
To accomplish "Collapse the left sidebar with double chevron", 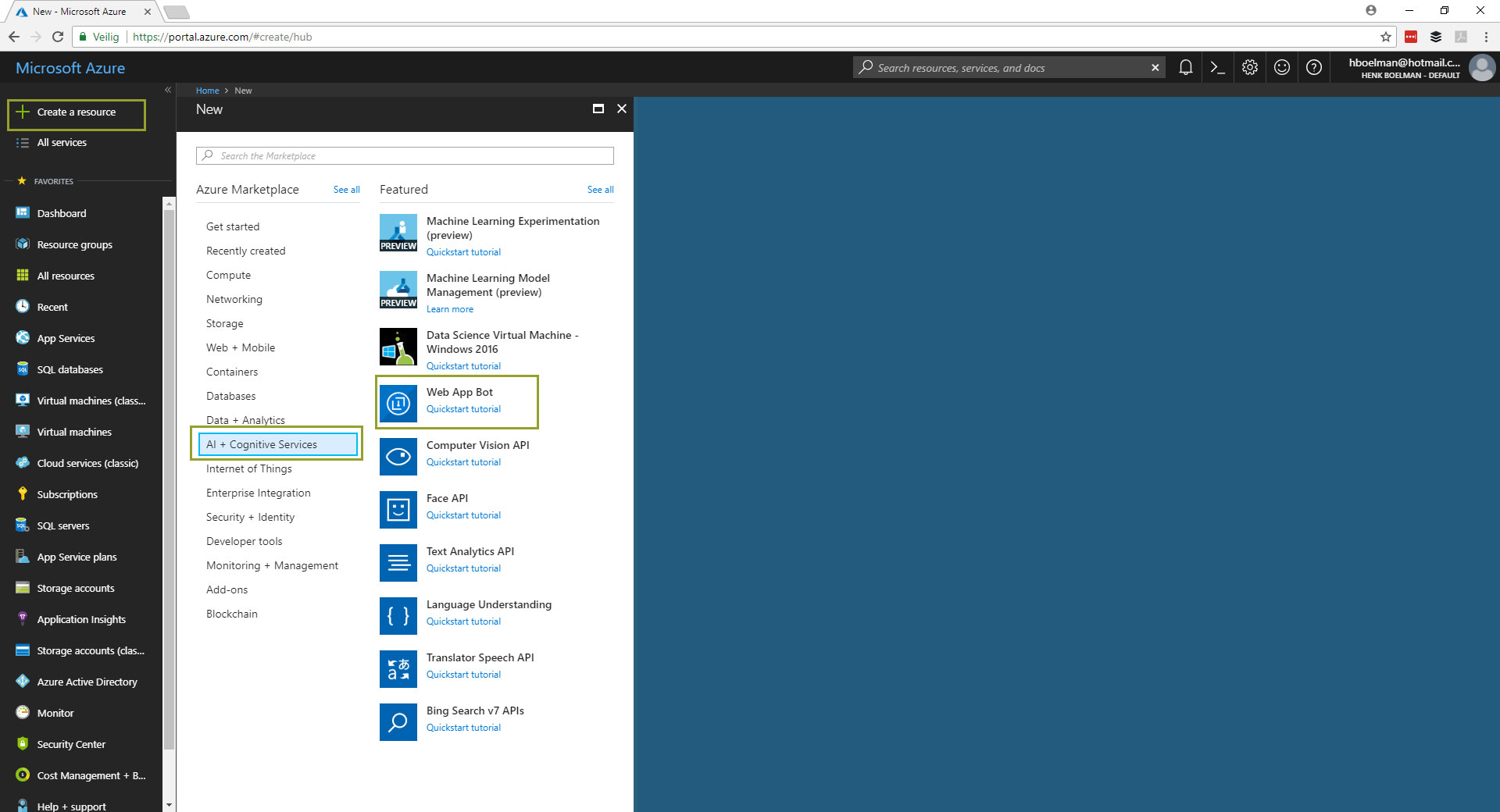I will click(x=168, y=90).
